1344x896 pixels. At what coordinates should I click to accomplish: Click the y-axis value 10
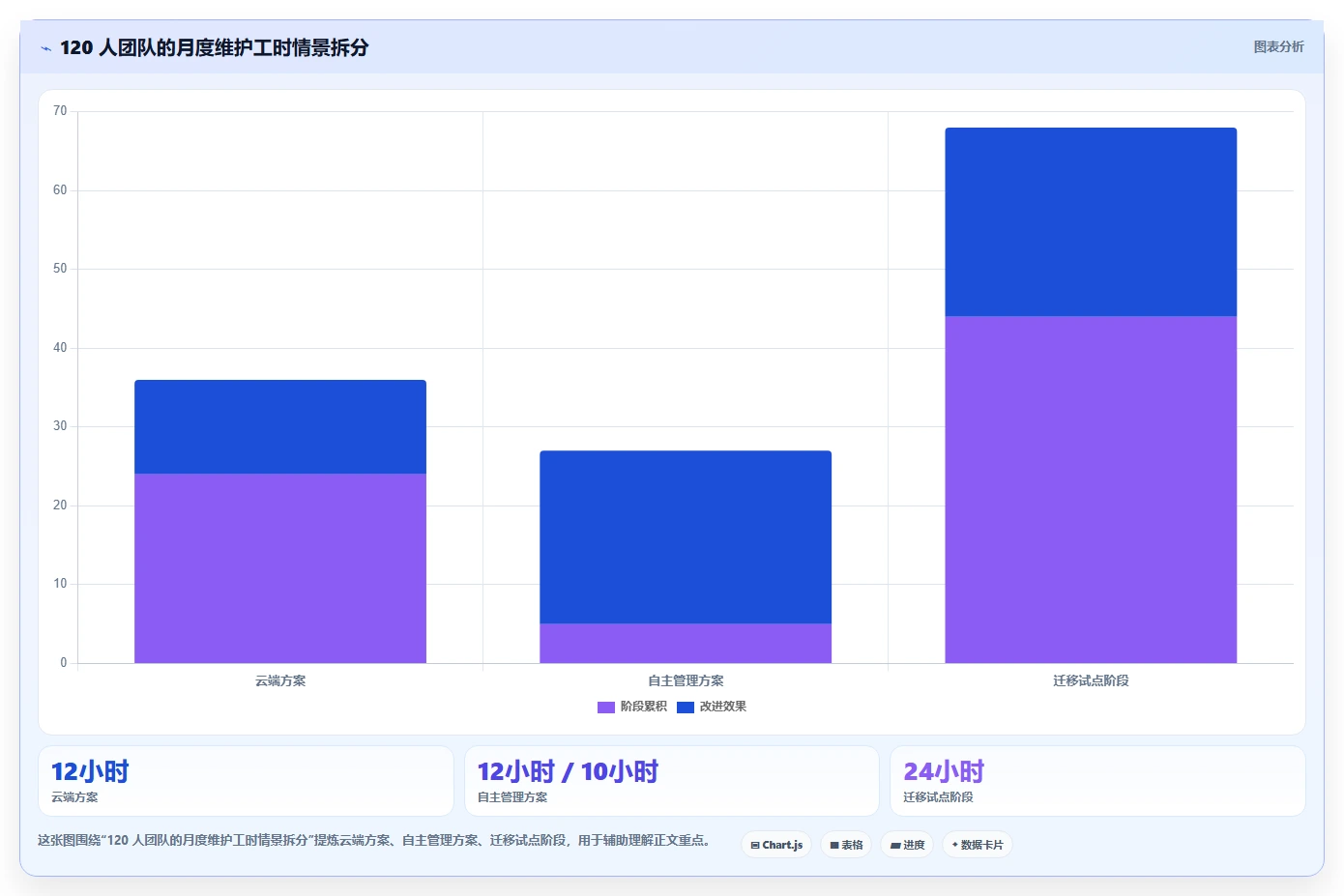click(60, 584)
